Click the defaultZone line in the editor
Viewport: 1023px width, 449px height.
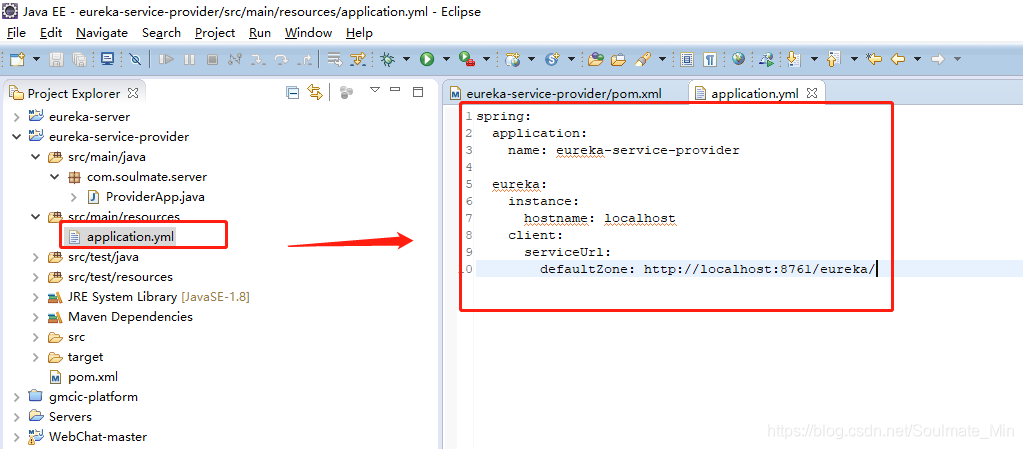(708, 268)
